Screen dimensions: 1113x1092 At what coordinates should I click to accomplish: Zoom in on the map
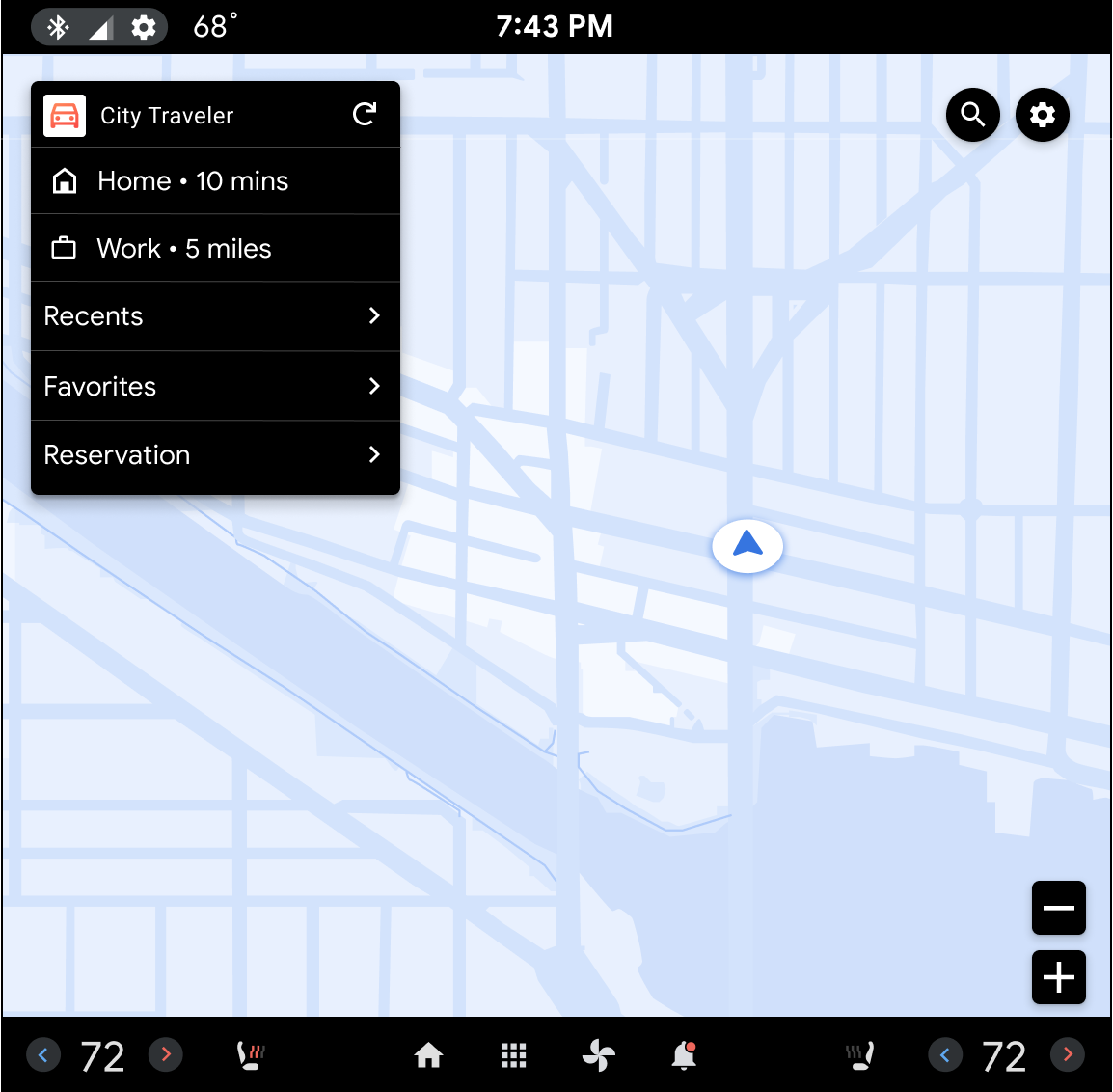tap(1058, 977)
